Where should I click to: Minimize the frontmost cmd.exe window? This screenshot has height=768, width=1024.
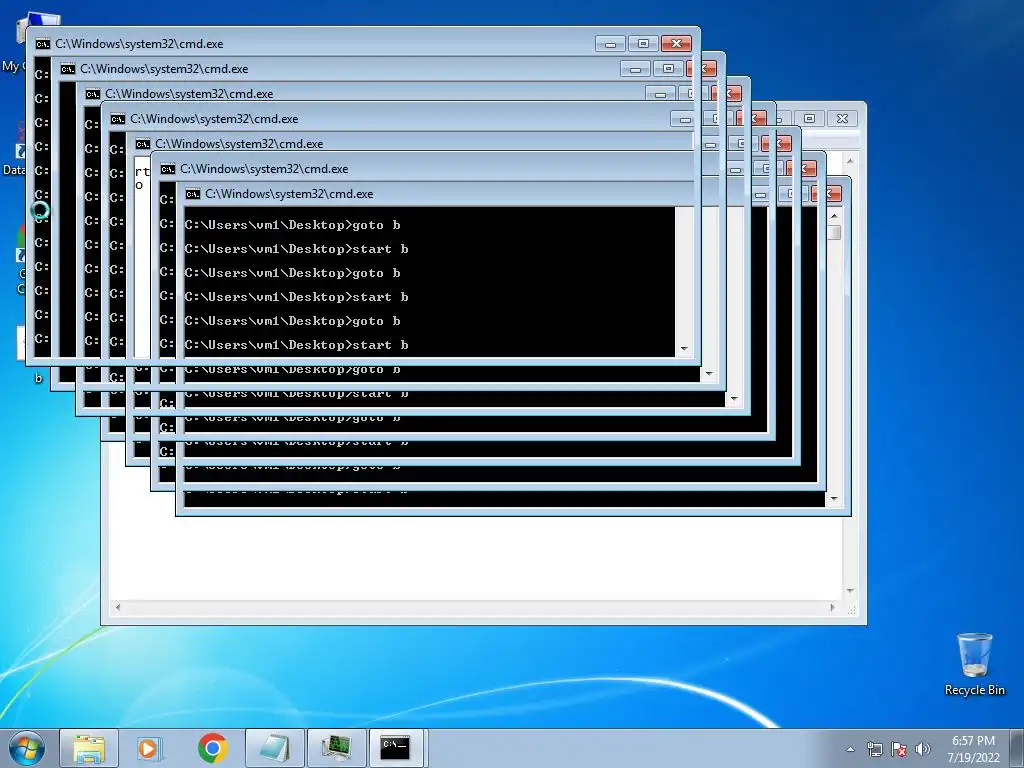[611, 44]
